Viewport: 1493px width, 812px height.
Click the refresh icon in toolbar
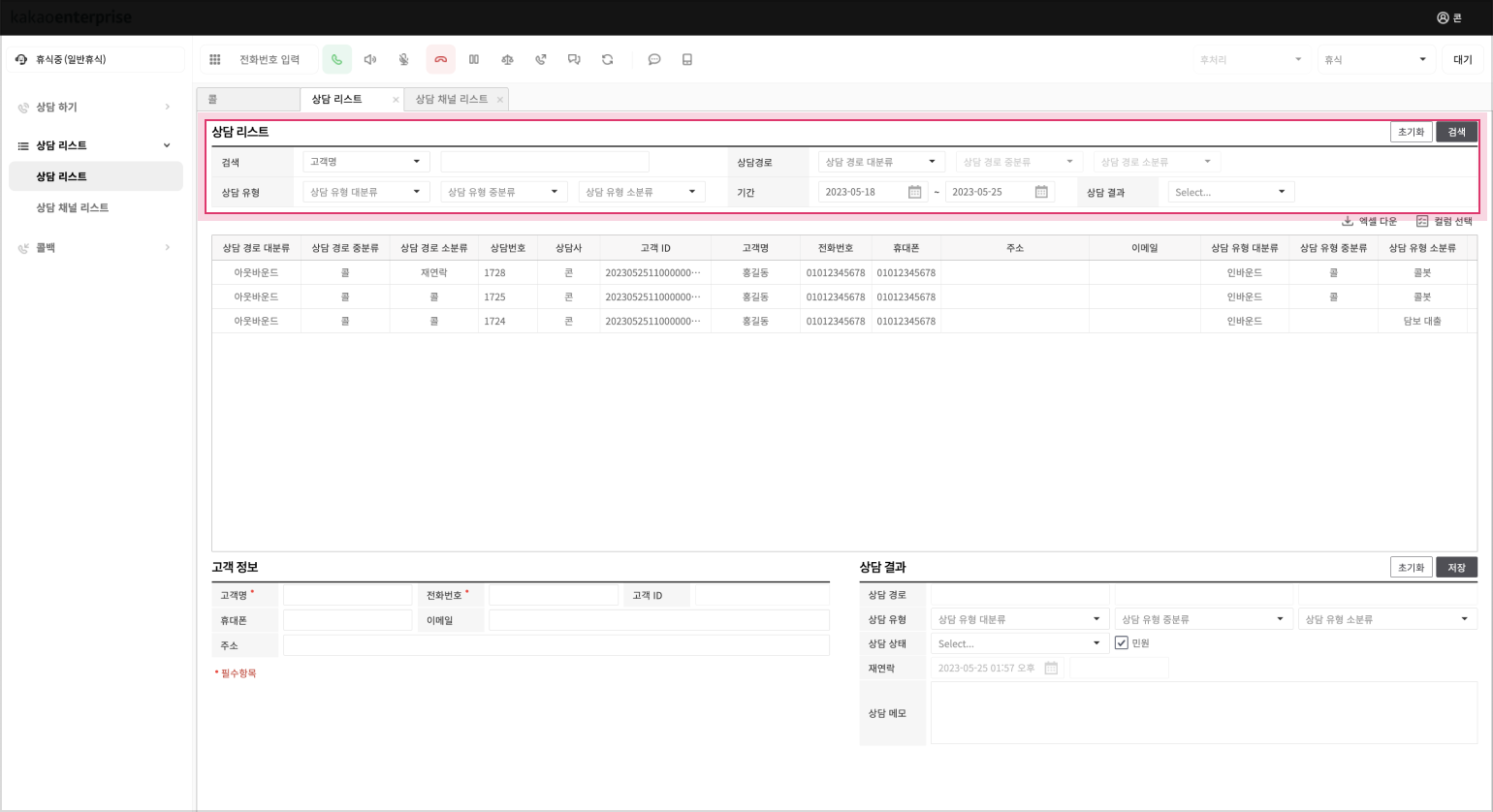click(608, 60)
